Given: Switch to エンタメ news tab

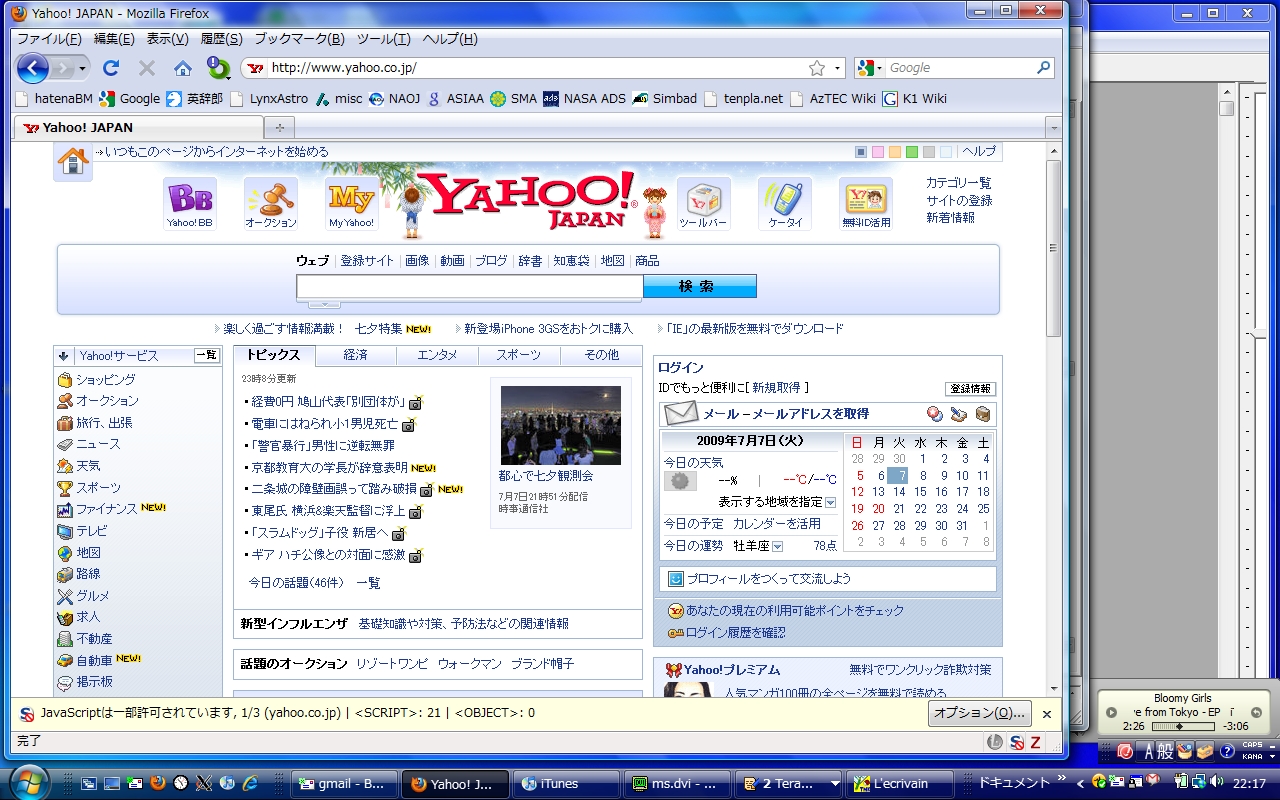Looking at the screenshot, I should (x=437, y=355).
